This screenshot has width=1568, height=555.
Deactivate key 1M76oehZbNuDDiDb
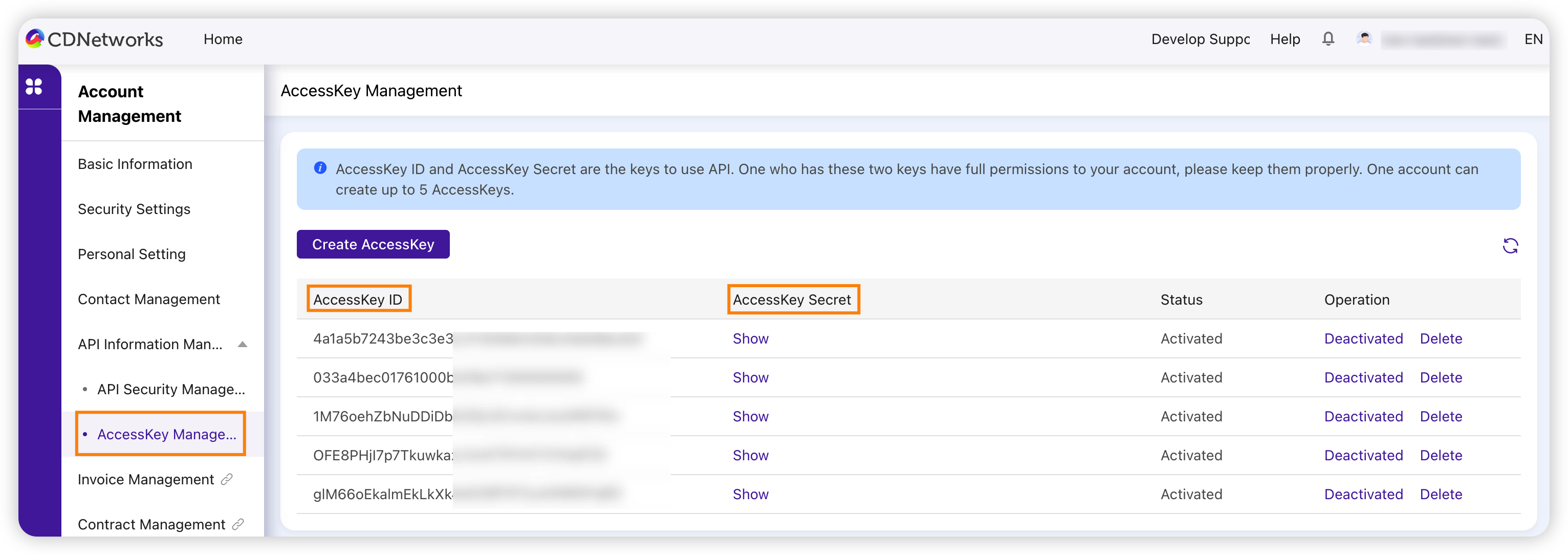point(1363,417)
